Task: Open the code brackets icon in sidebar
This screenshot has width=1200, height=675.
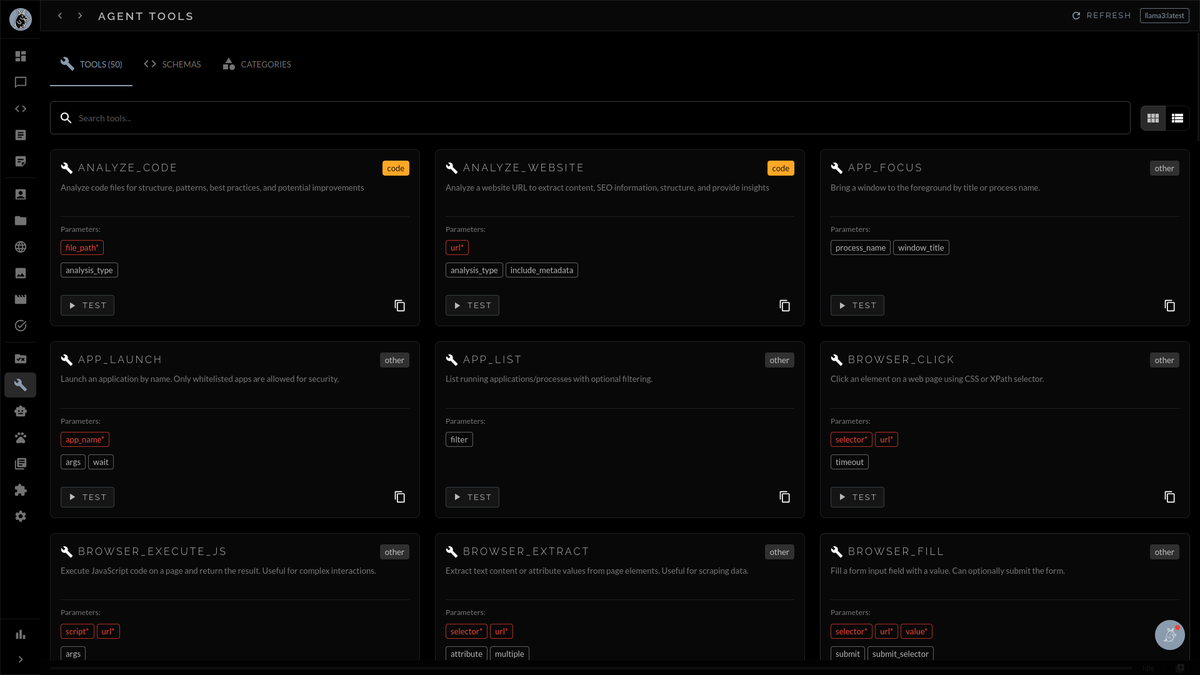Action: coord(20,108)
